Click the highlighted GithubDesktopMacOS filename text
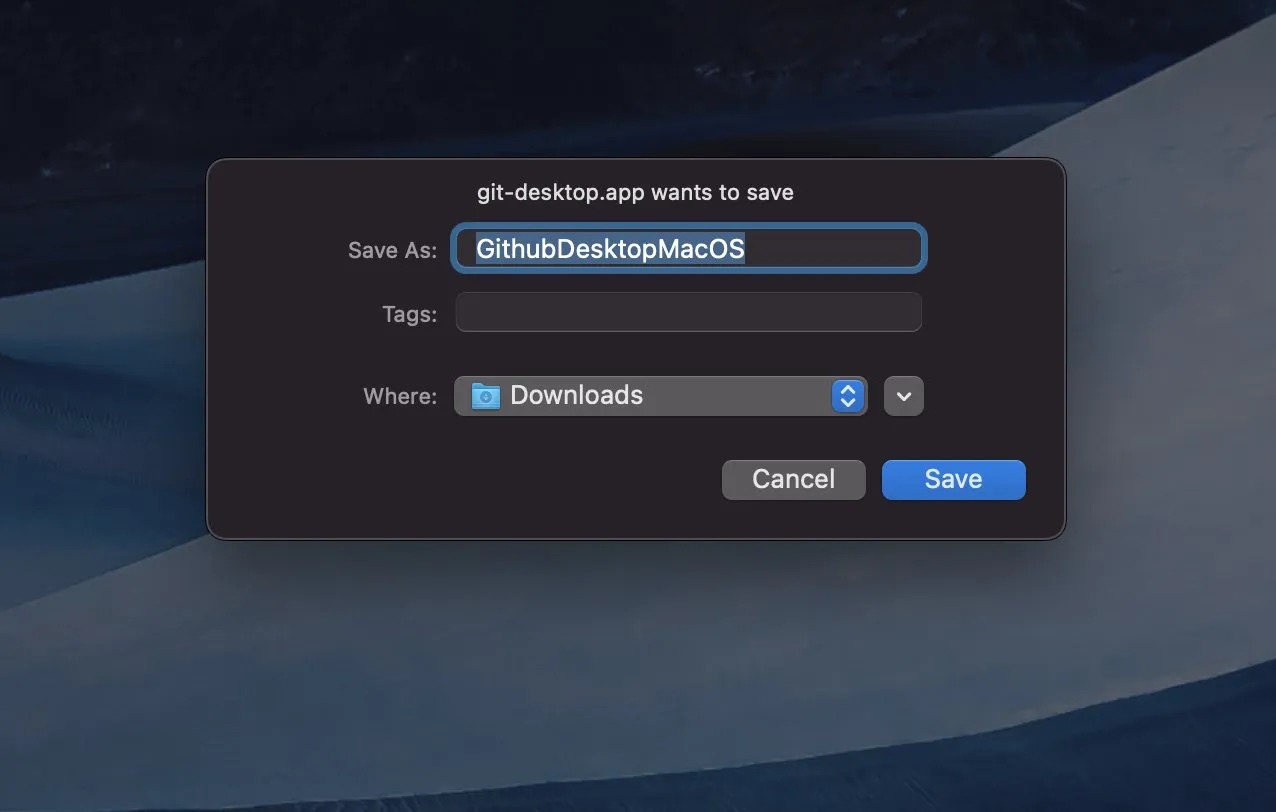 (610, 249)
